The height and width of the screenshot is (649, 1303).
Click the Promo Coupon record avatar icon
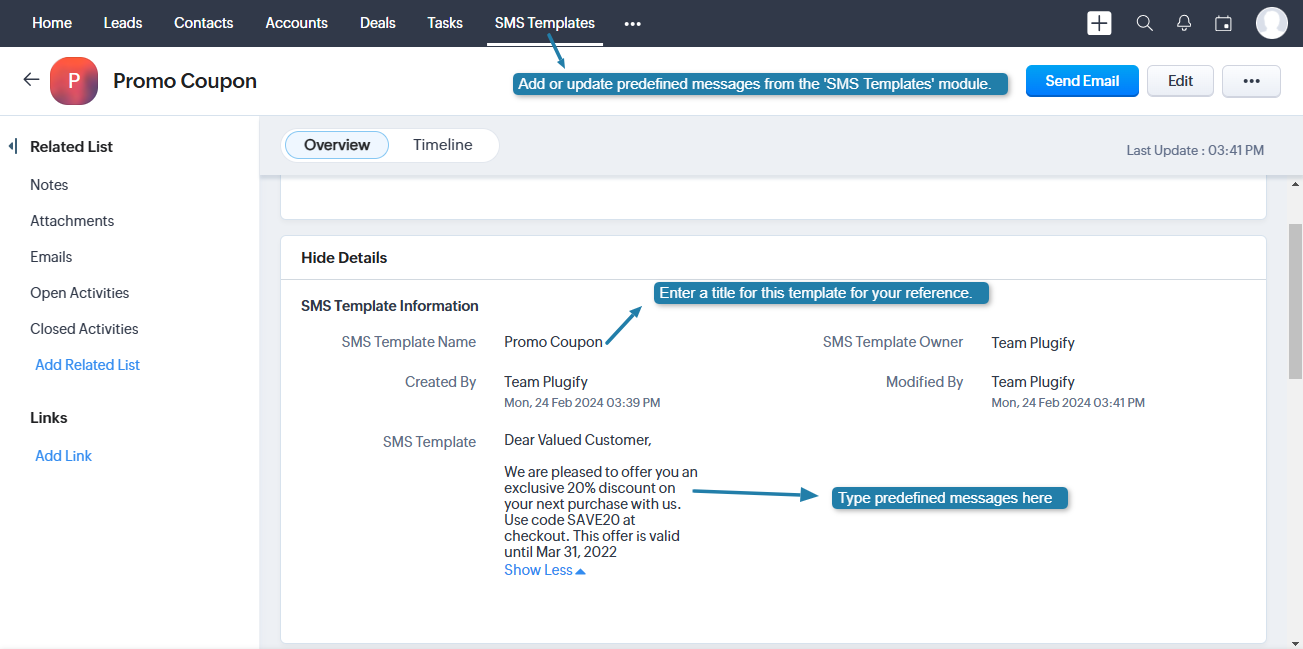74,81
